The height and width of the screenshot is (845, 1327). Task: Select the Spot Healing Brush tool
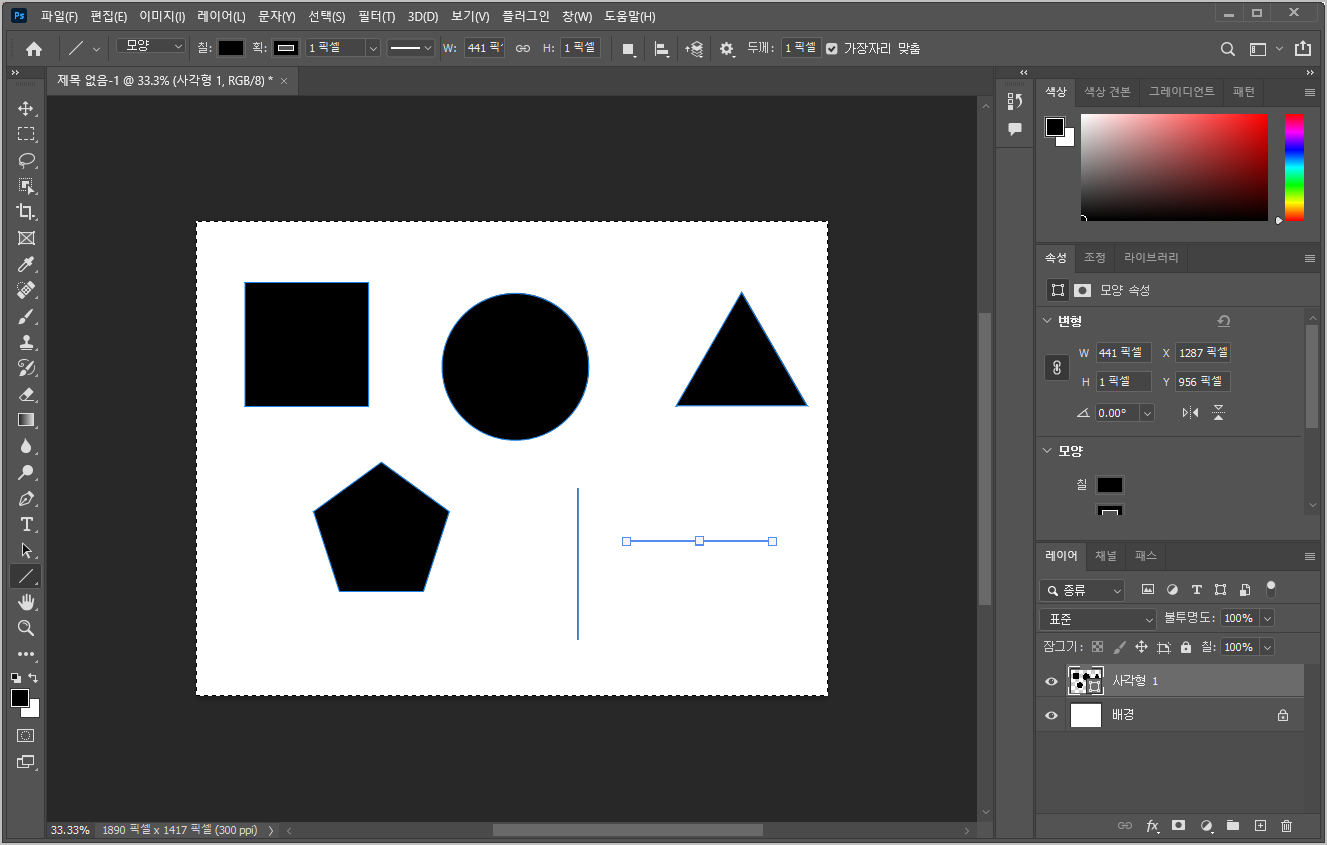click(x=26, y=290)
